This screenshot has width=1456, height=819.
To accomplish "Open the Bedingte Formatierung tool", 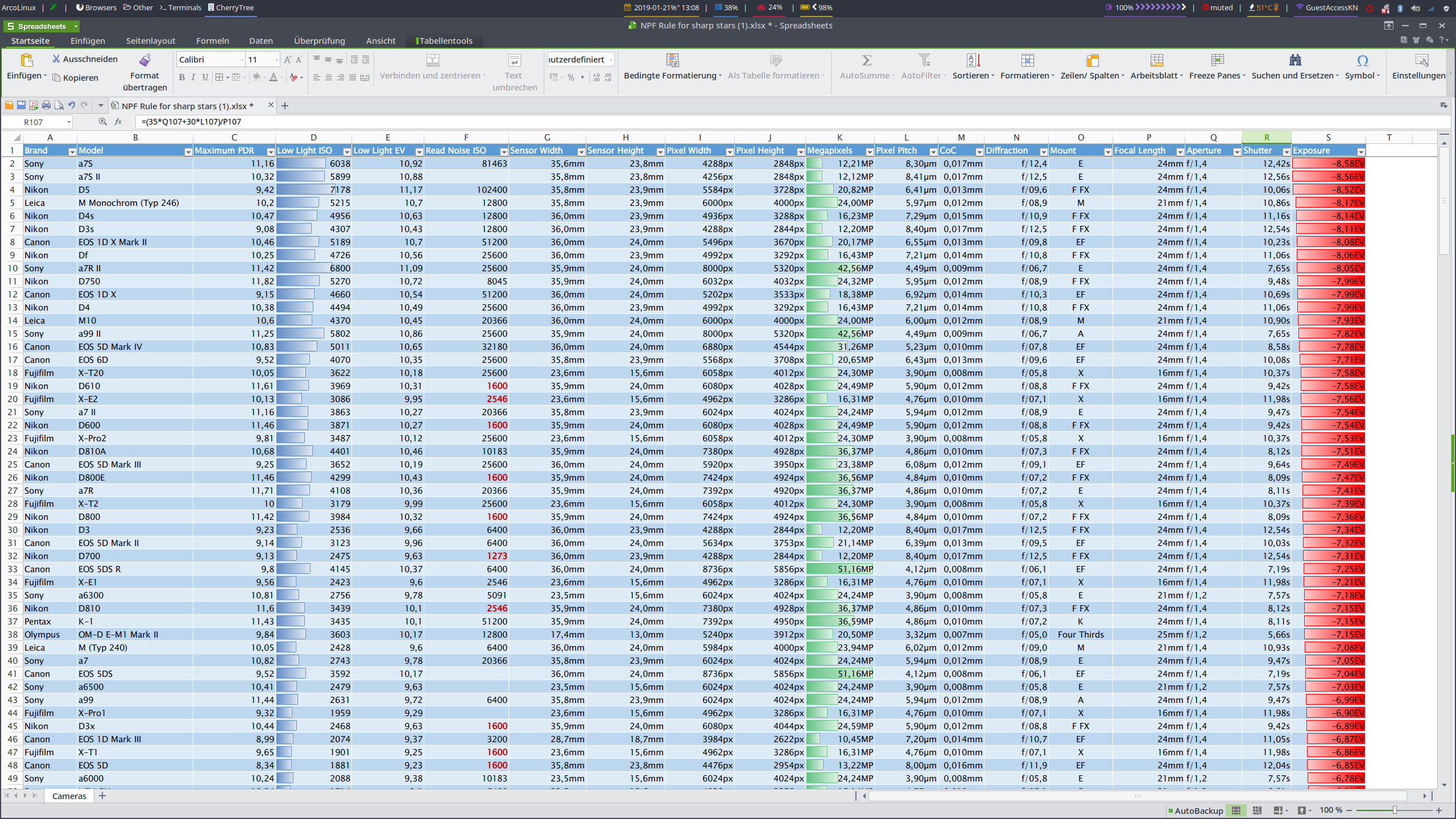I will click(x=672, y=60).
